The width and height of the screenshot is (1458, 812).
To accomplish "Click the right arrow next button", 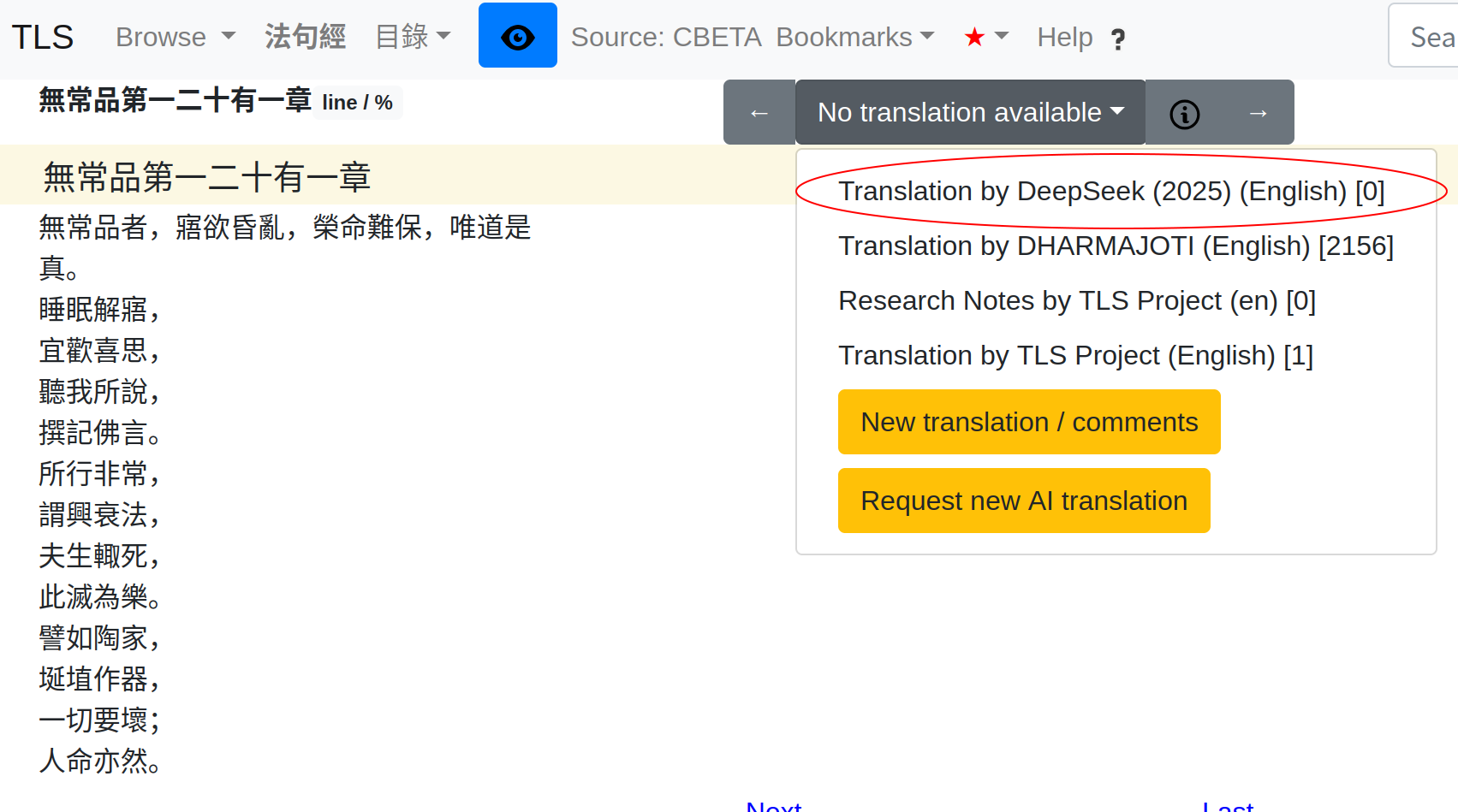I will (x=1258, y=113).
